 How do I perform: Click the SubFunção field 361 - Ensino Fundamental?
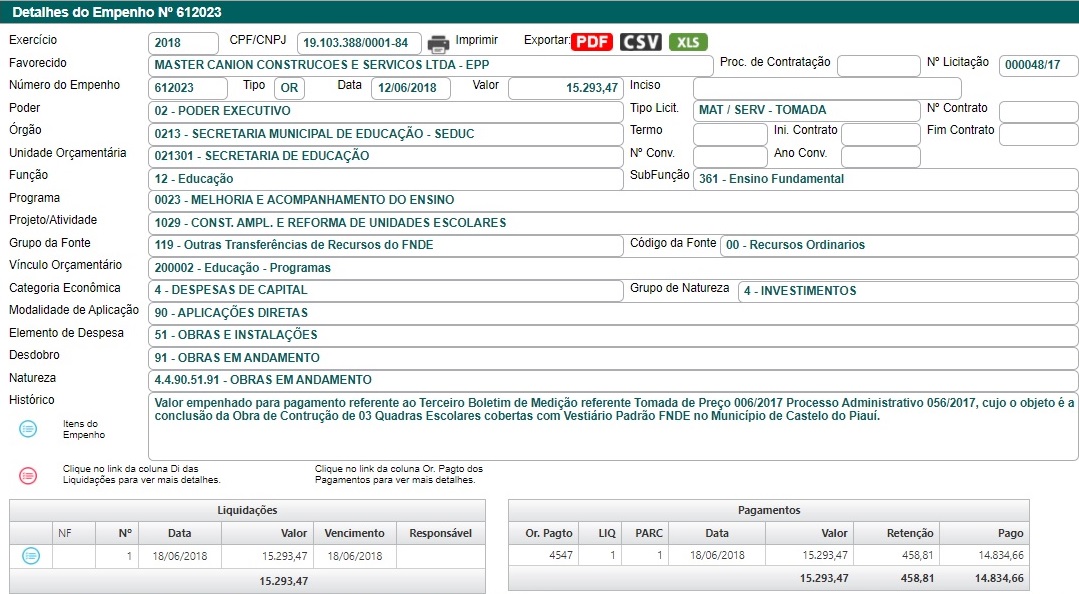click(886, 179)
